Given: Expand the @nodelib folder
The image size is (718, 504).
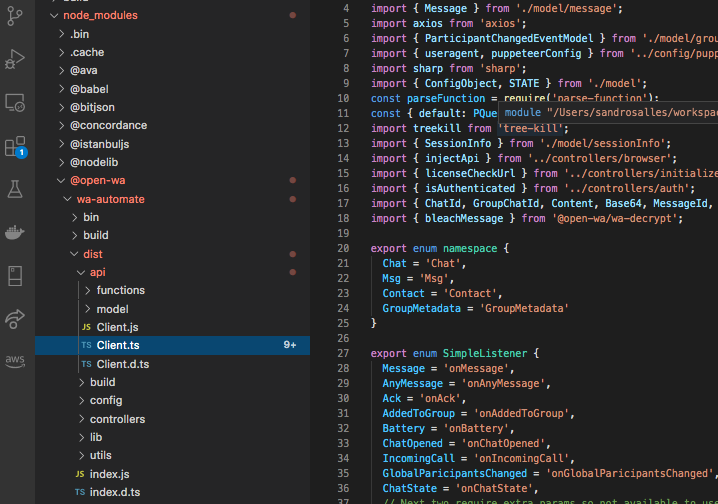Looking at the screenshot, I should click(x=172, y=162).
